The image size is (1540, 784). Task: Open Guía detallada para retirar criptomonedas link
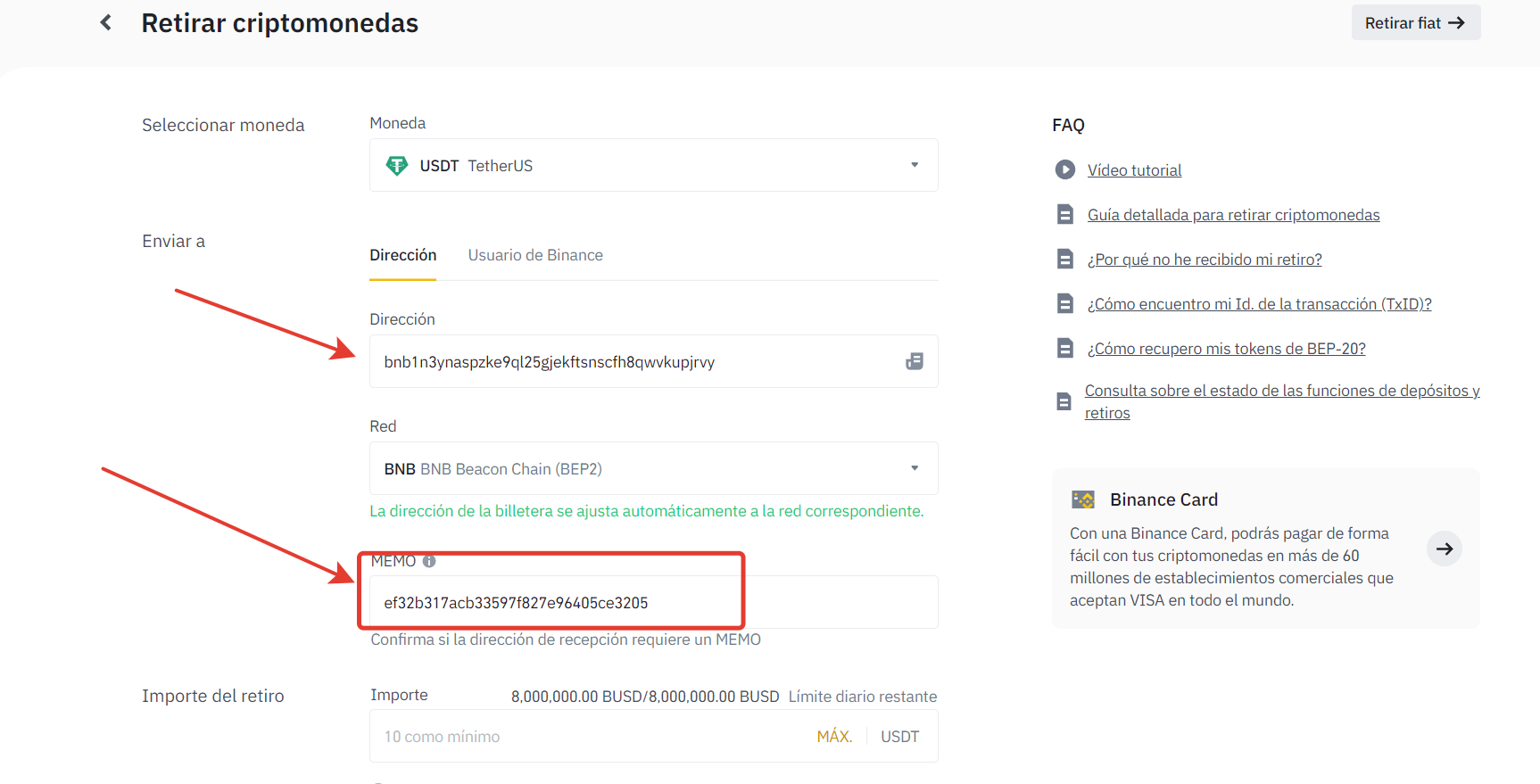coord(1233,214)
